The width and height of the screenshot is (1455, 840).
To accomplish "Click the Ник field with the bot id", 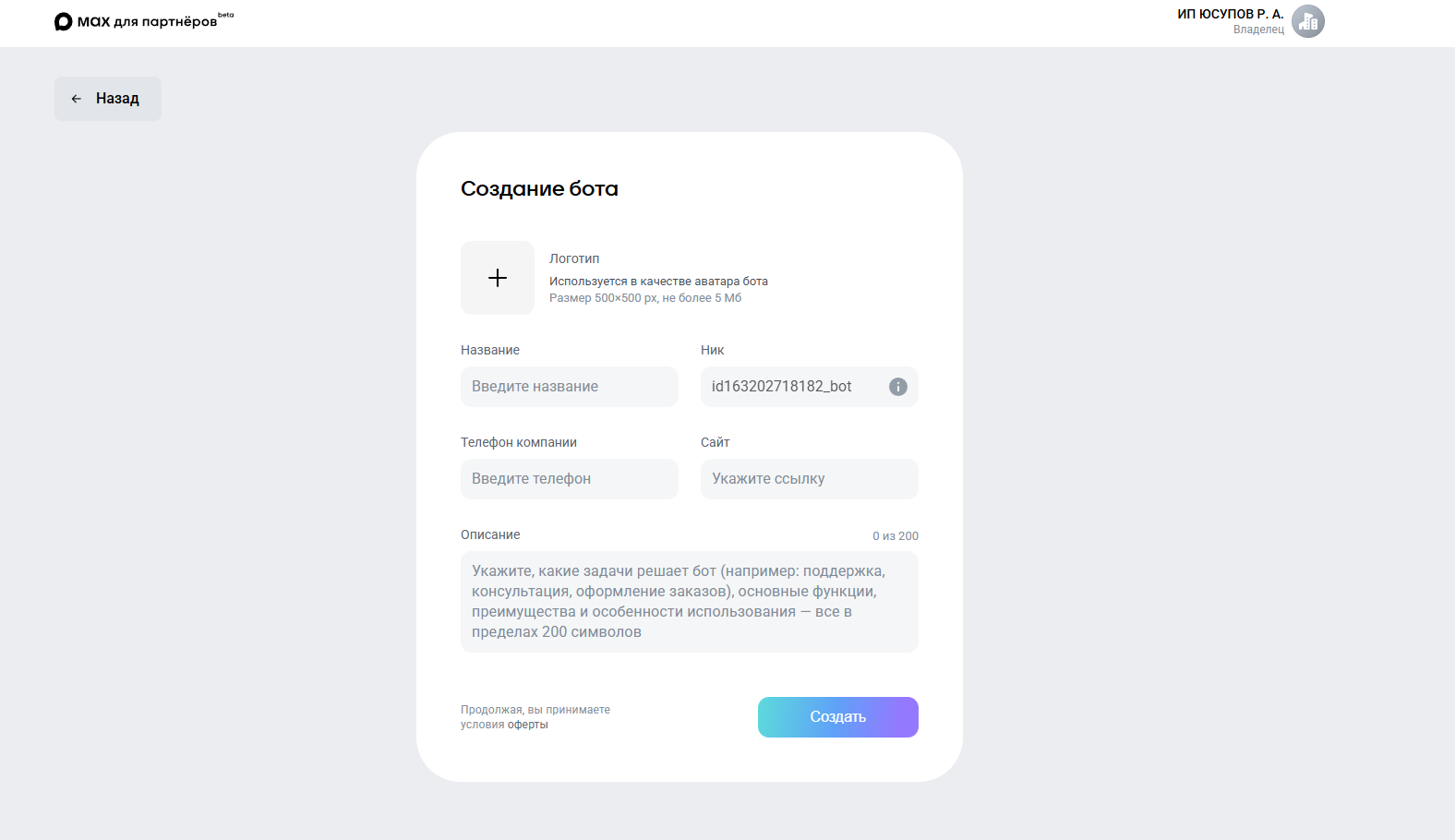I will 790,387.
